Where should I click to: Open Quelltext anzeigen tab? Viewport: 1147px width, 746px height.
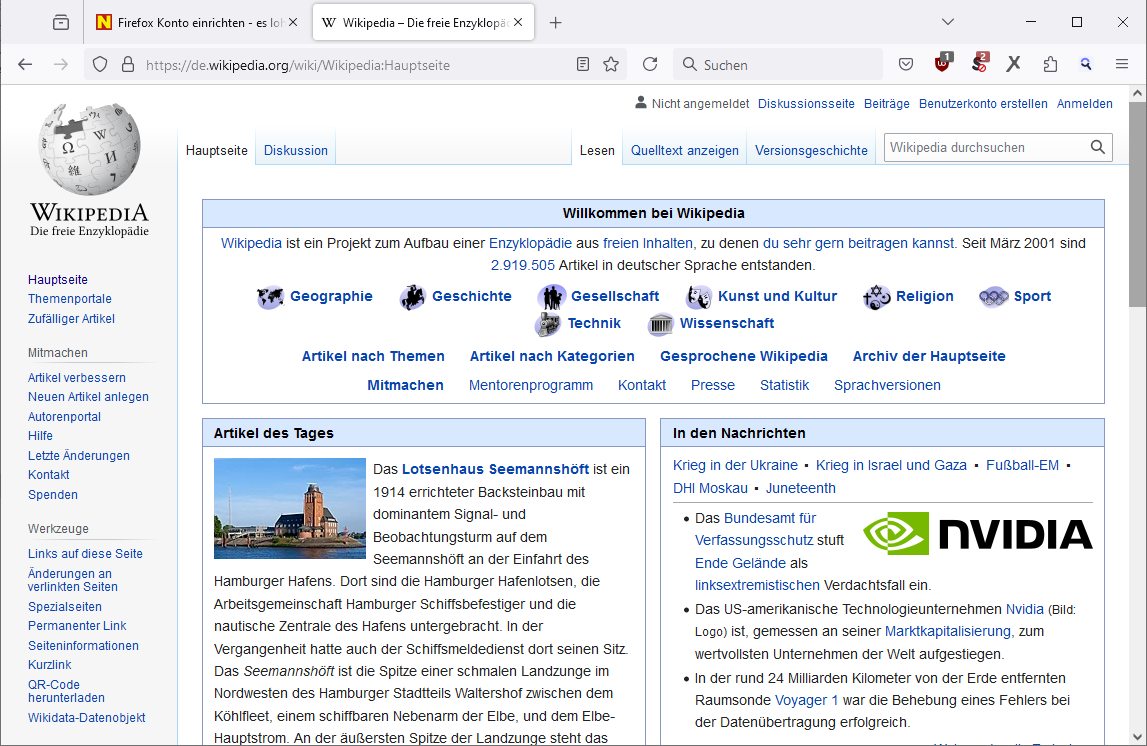click(x=685, y=151)
